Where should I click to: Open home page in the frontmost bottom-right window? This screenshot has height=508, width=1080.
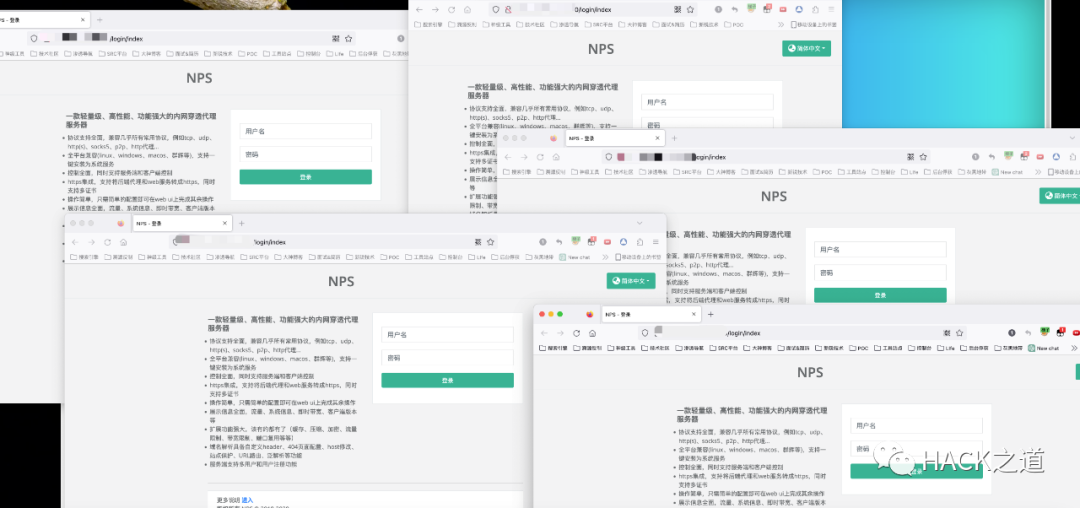(592, 333)
